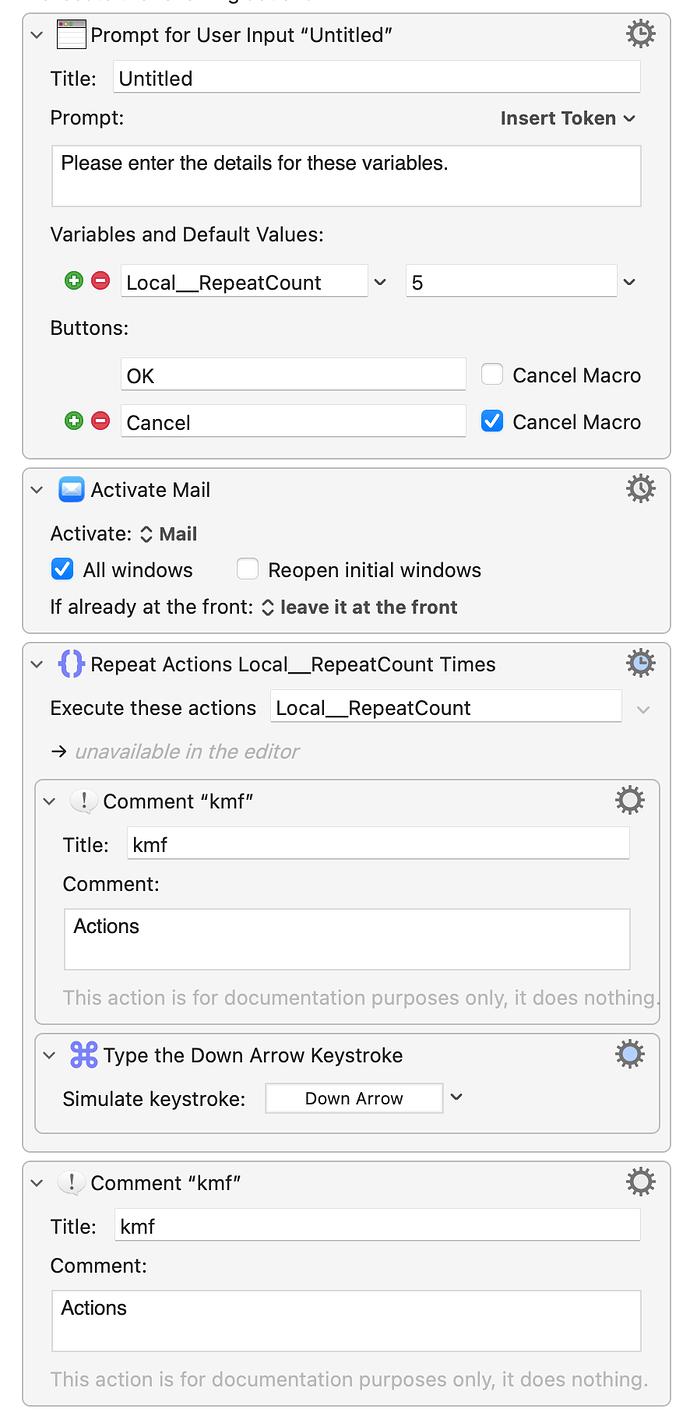The width and height of the screenshot is (690, 1415).
Task: Open the dropdown arrow beside Down Arrow keystroke
Action: pos(456,1097)
